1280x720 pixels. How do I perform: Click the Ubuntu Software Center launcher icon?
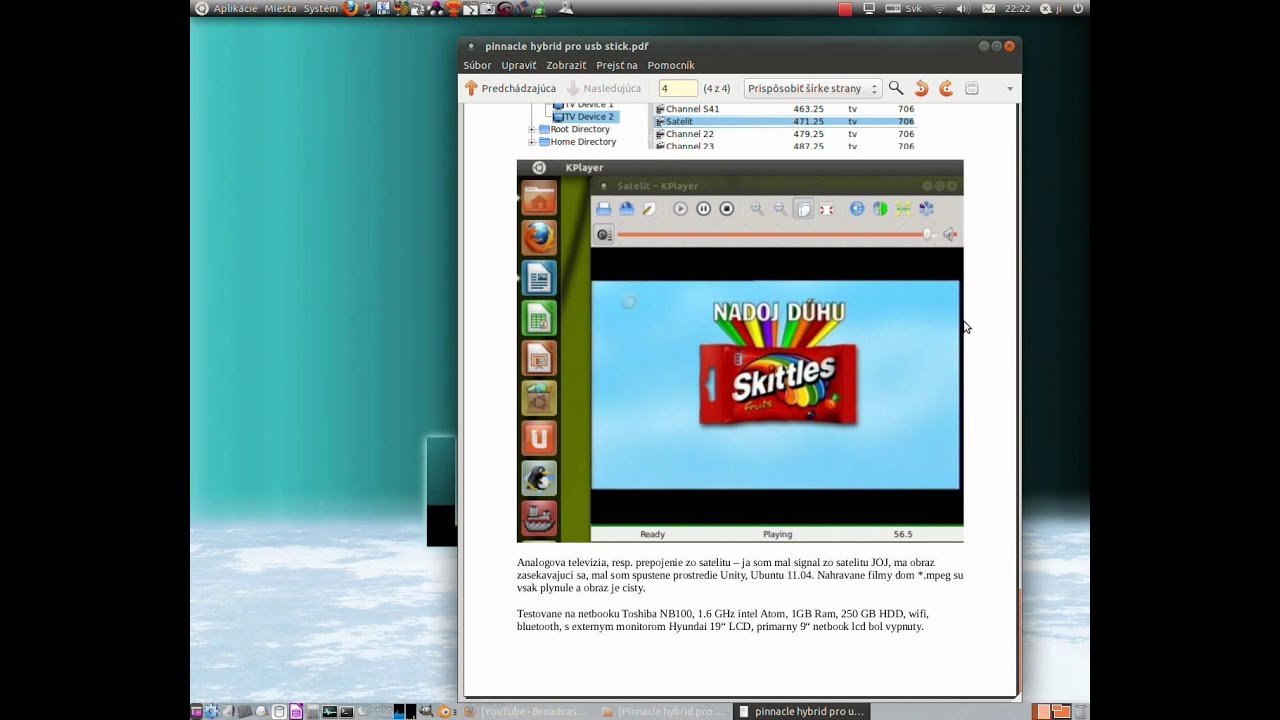[539, 398]
